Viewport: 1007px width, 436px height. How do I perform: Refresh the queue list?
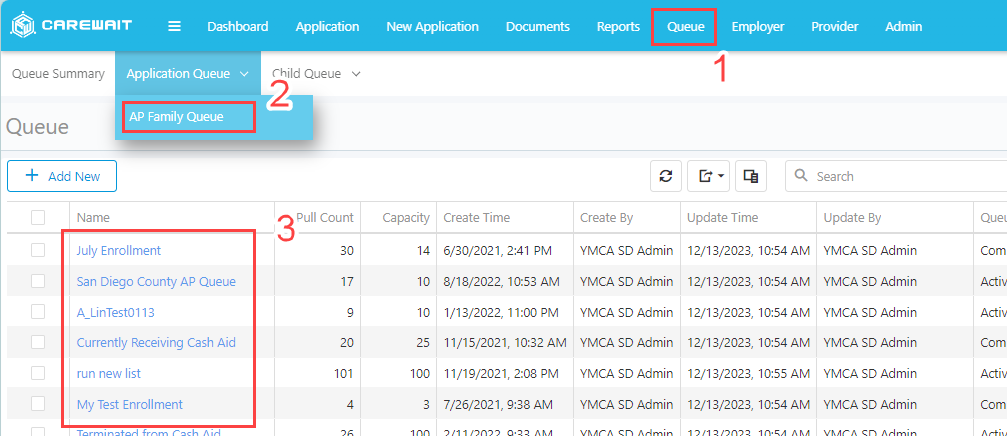pos(665,176)
